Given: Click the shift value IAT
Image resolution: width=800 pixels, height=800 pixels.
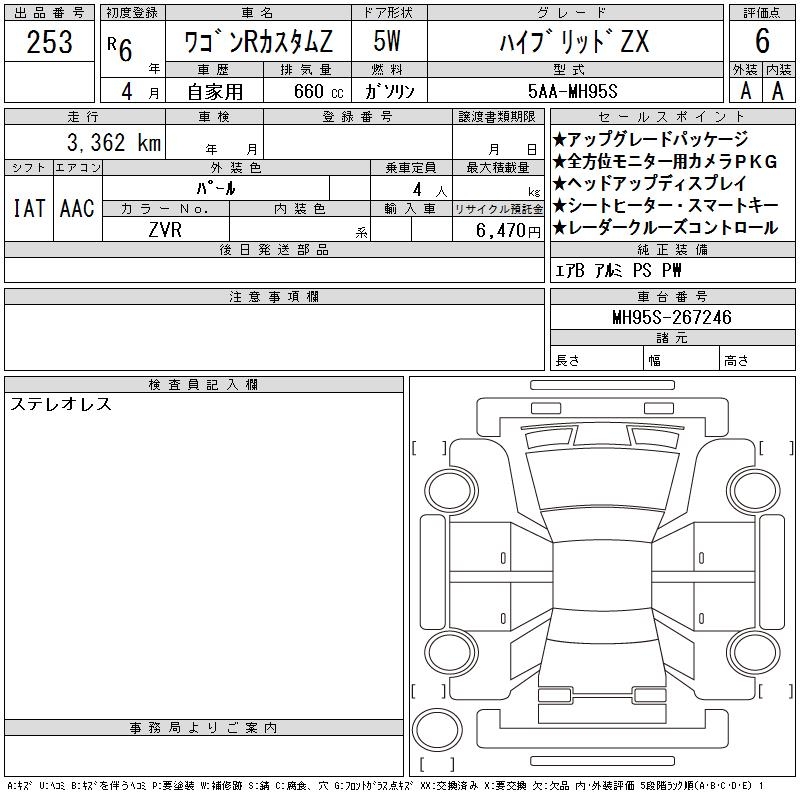Looking at the screenshot, I should point(29,208).
